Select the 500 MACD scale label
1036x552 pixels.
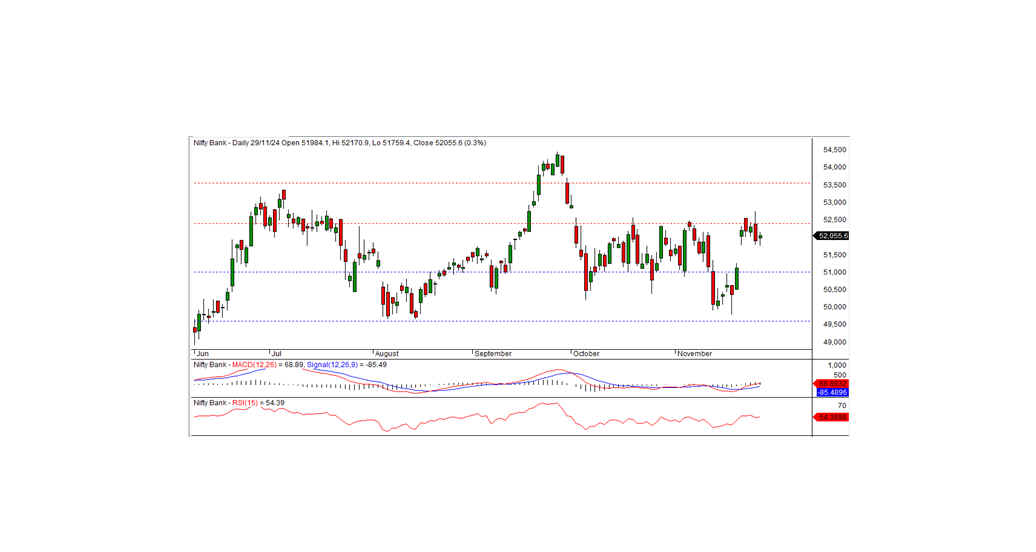pyautogui.click(x=840, y=375)
